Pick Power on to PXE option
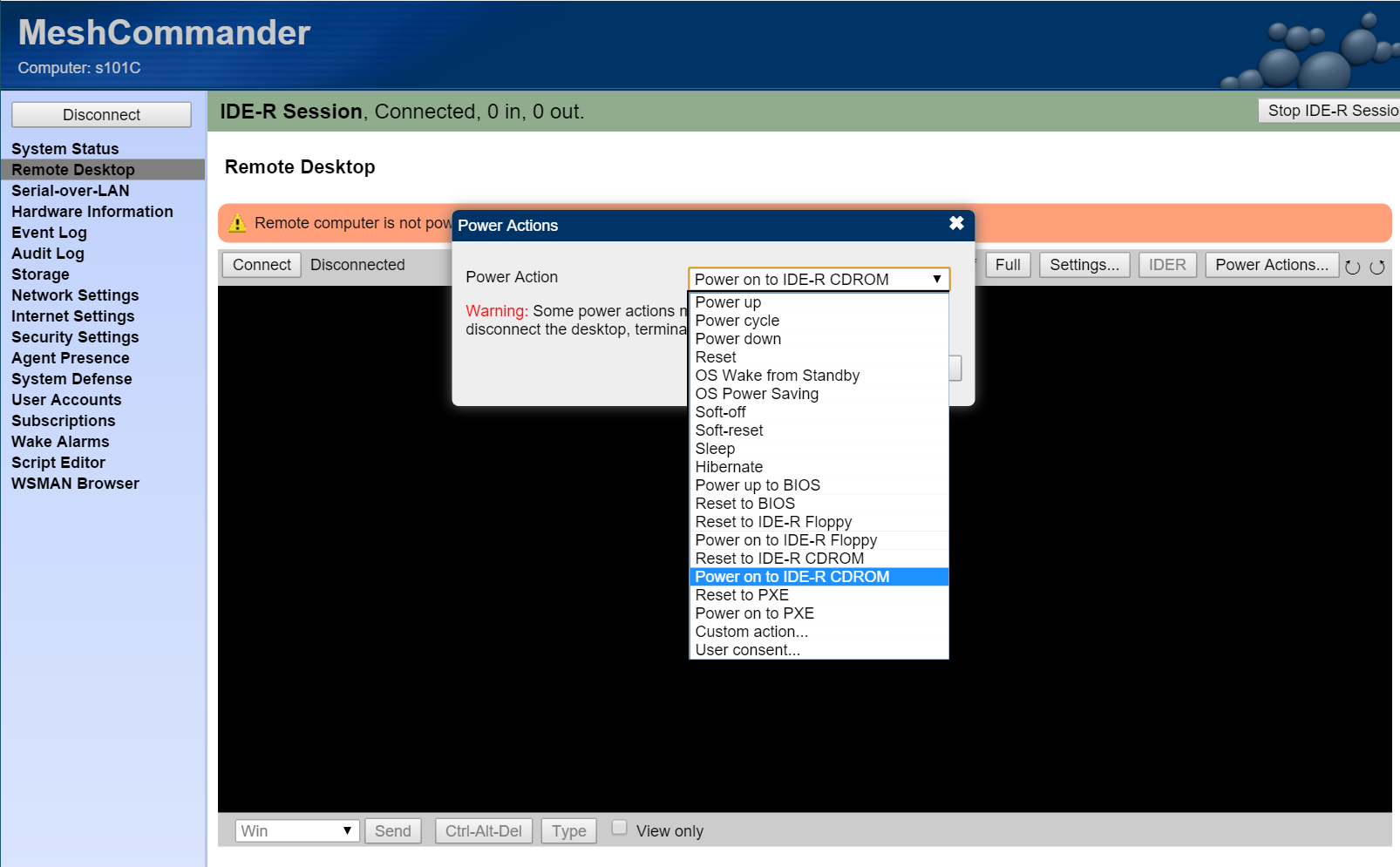Screen dimensions: 1400x867 (755, 613)
